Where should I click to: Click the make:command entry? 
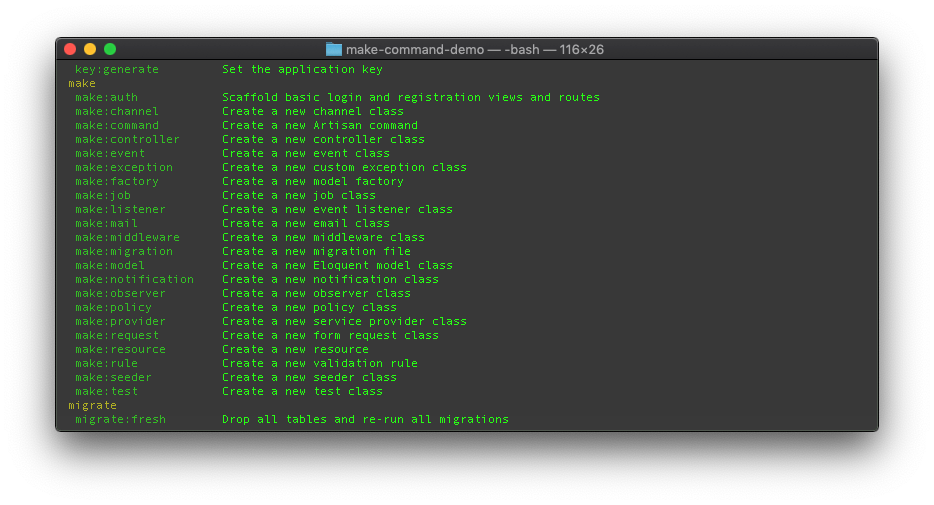pyautogui.click(x=117, y=125)
